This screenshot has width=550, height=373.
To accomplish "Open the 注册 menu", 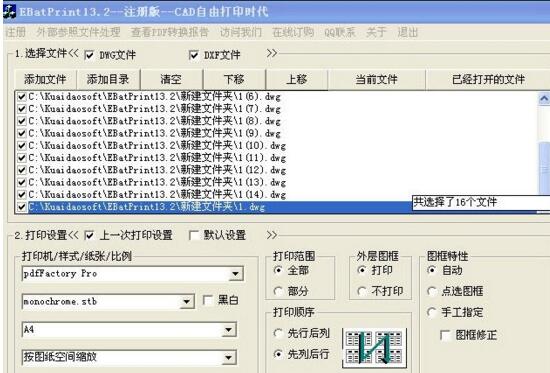I will pyautogui.click(x=16, y=32).
